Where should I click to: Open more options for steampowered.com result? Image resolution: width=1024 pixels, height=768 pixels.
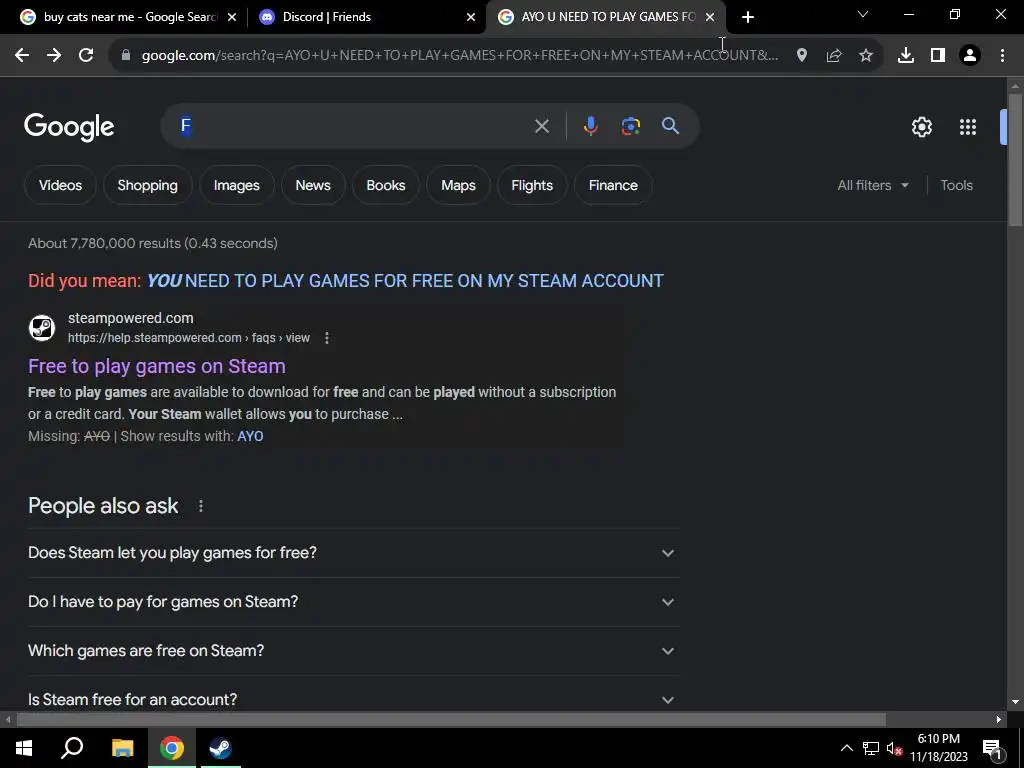coord(327,338)
